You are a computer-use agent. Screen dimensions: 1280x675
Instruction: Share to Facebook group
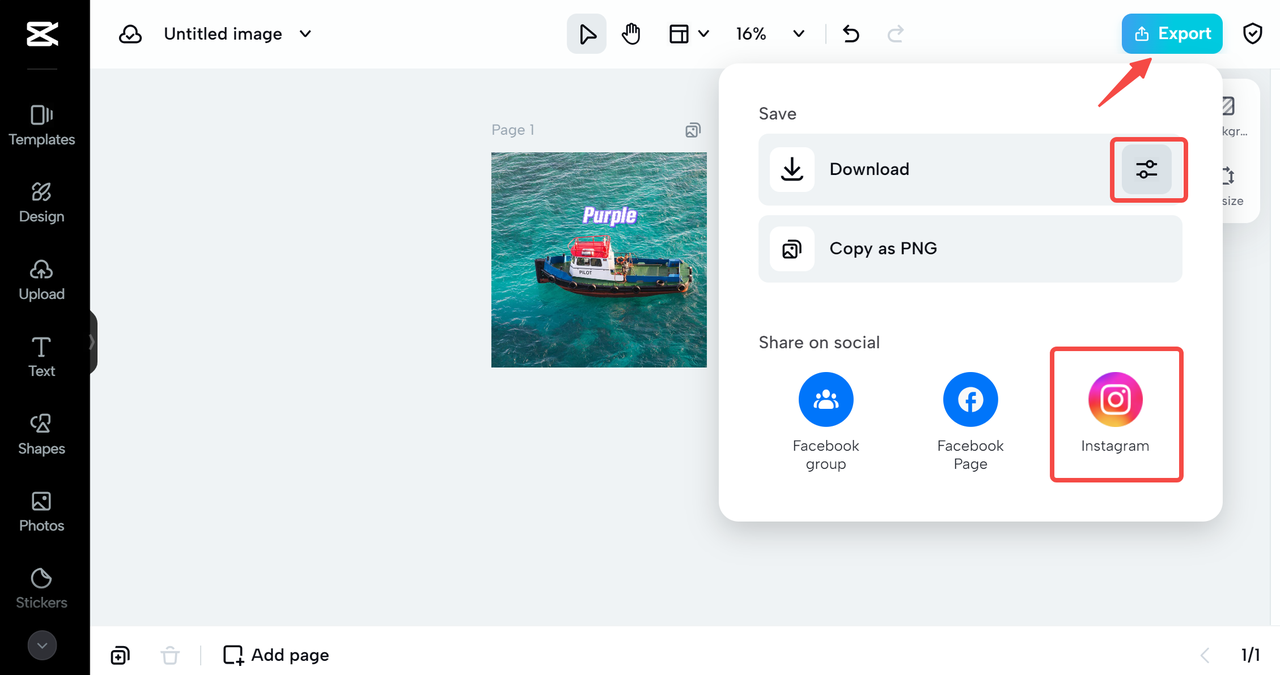(826, 421)
